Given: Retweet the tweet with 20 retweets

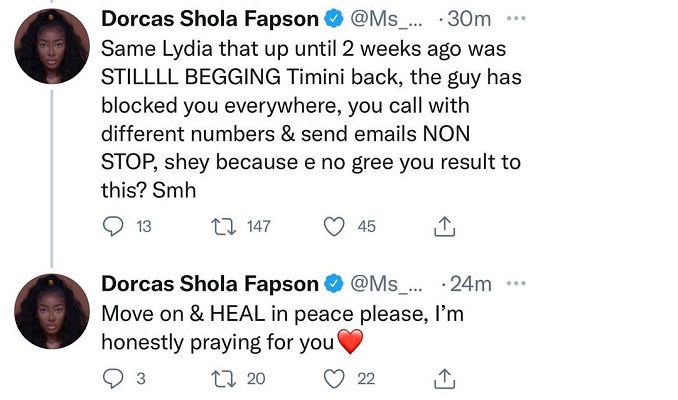Looking at the screenshot, I should click(227, 377).
